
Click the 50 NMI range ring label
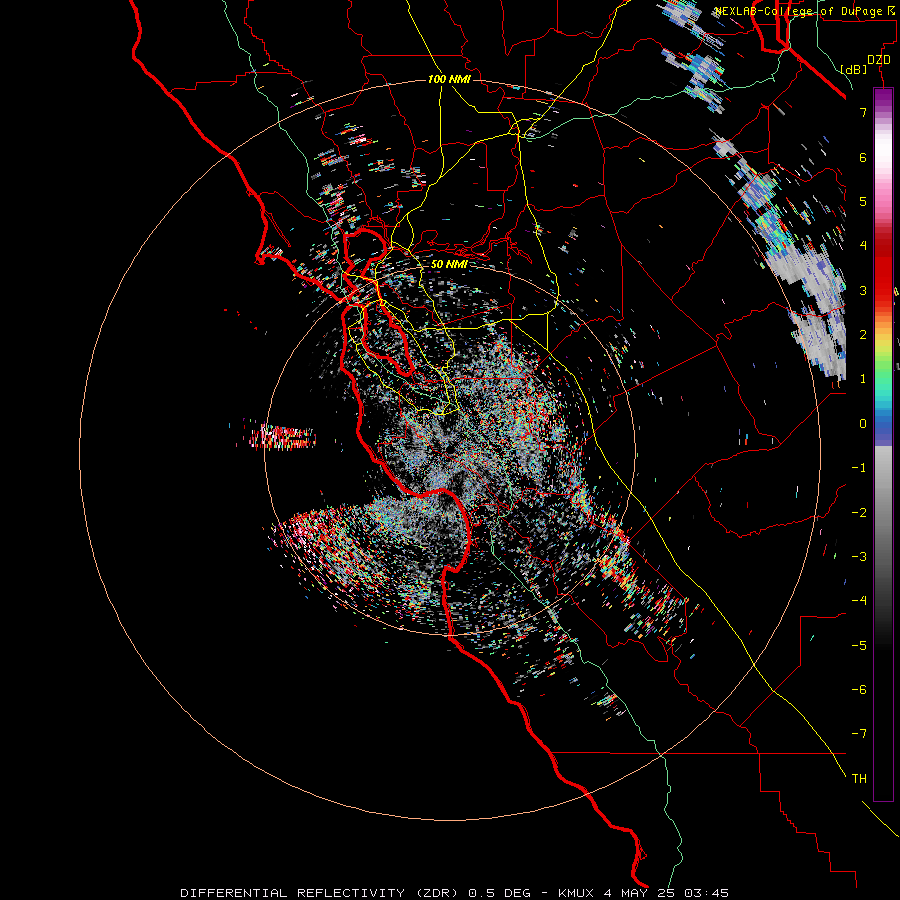tap(449, 264)
